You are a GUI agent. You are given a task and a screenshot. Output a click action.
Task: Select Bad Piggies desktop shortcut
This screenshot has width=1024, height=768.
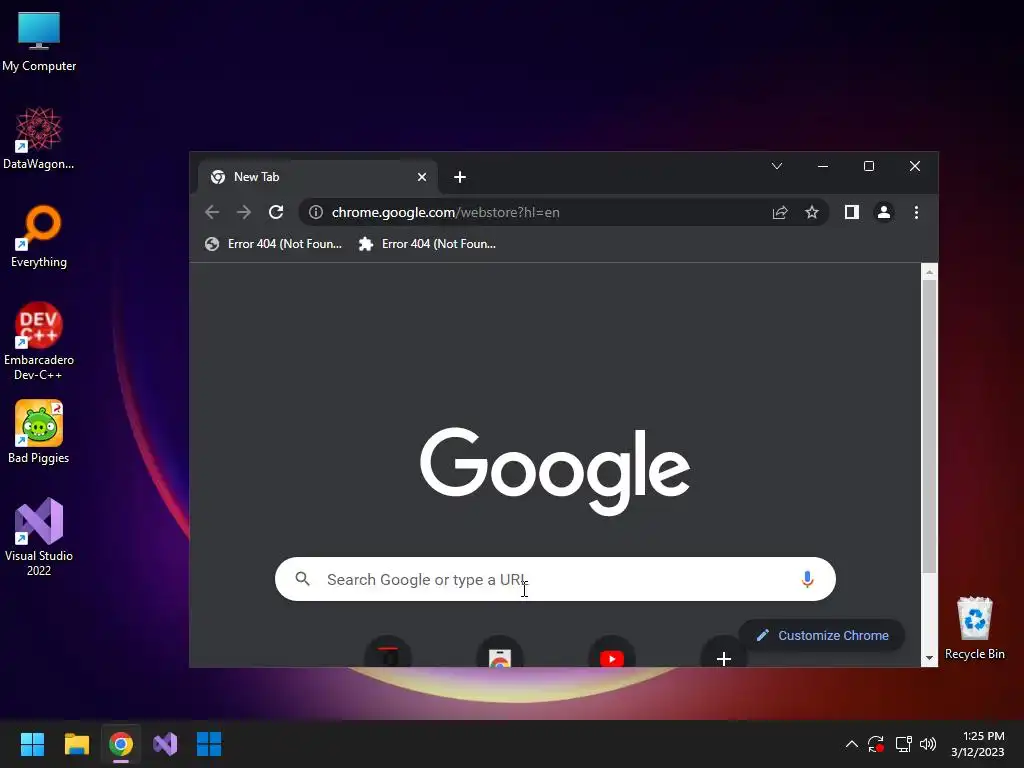pyautogui.click(x=39, y=432)
